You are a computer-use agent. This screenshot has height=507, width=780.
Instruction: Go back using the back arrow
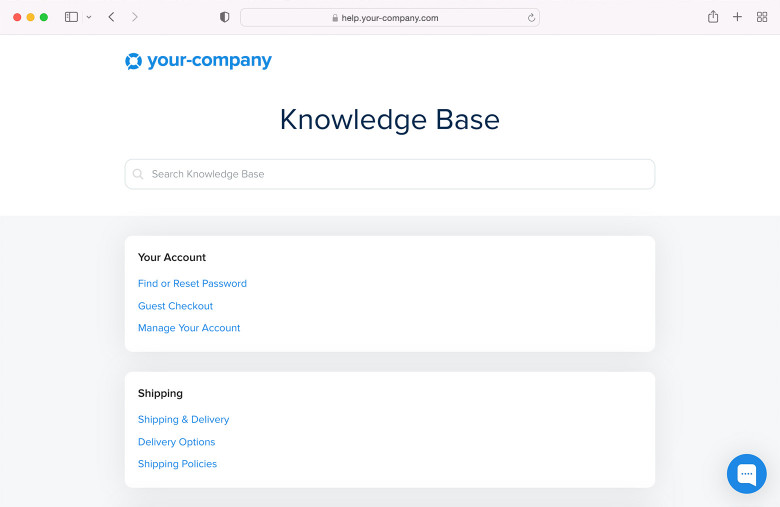(x=111, y=17)
